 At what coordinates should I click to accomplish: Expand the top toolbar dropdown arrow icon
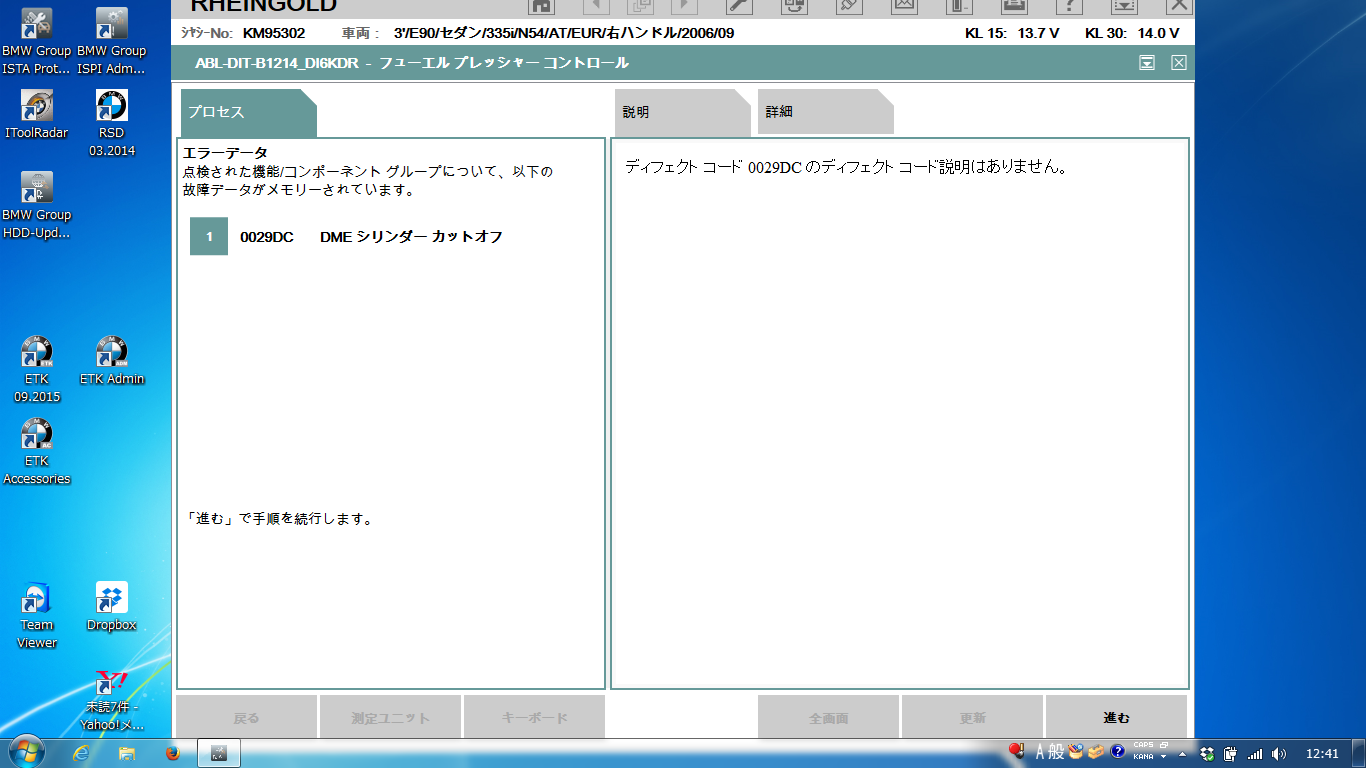tap(1124, 6)
